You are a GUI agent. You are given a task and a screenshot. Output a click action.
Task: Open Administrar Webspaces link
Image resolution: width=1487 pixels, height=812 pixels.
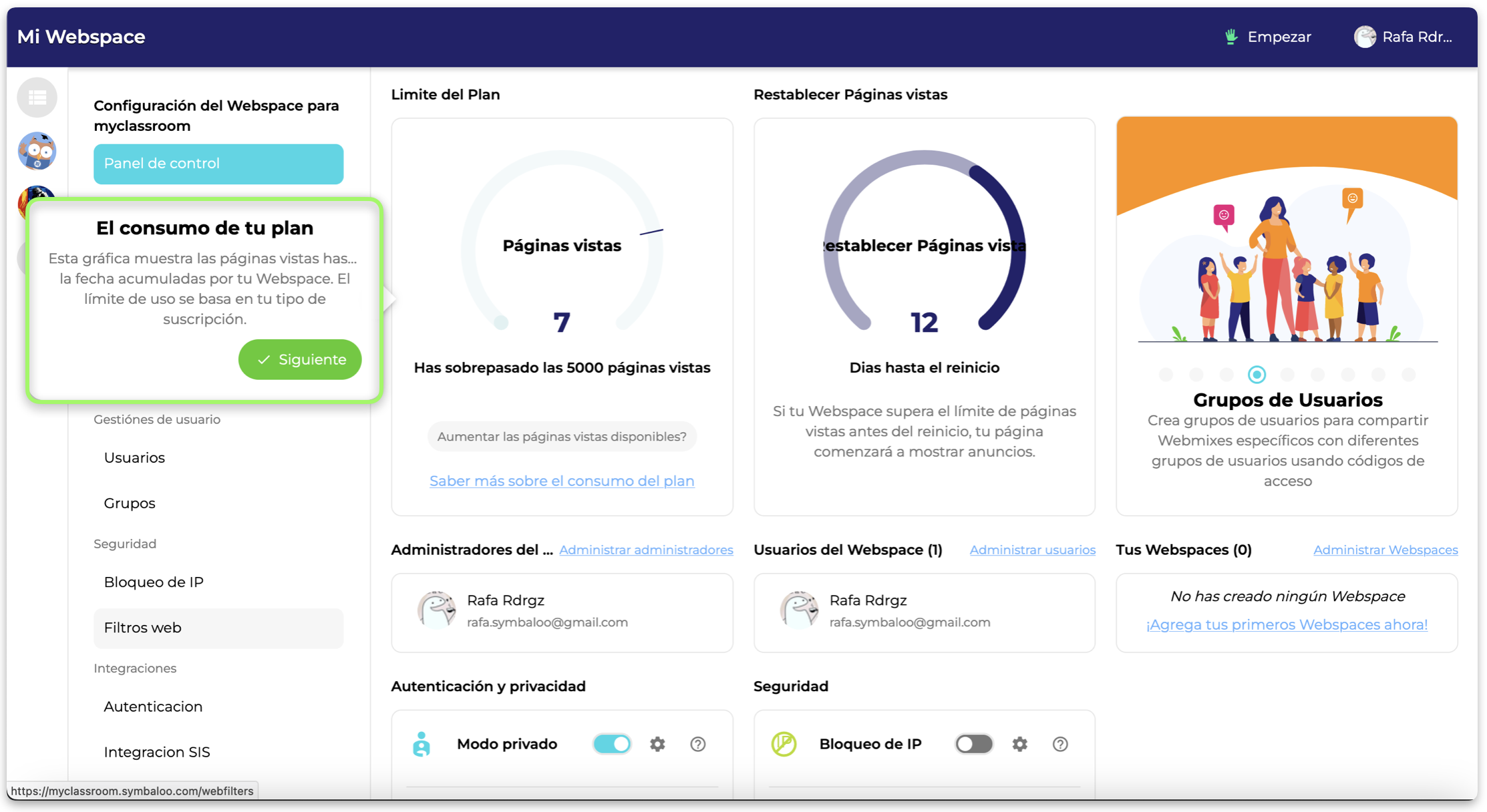click(1385, 550)
